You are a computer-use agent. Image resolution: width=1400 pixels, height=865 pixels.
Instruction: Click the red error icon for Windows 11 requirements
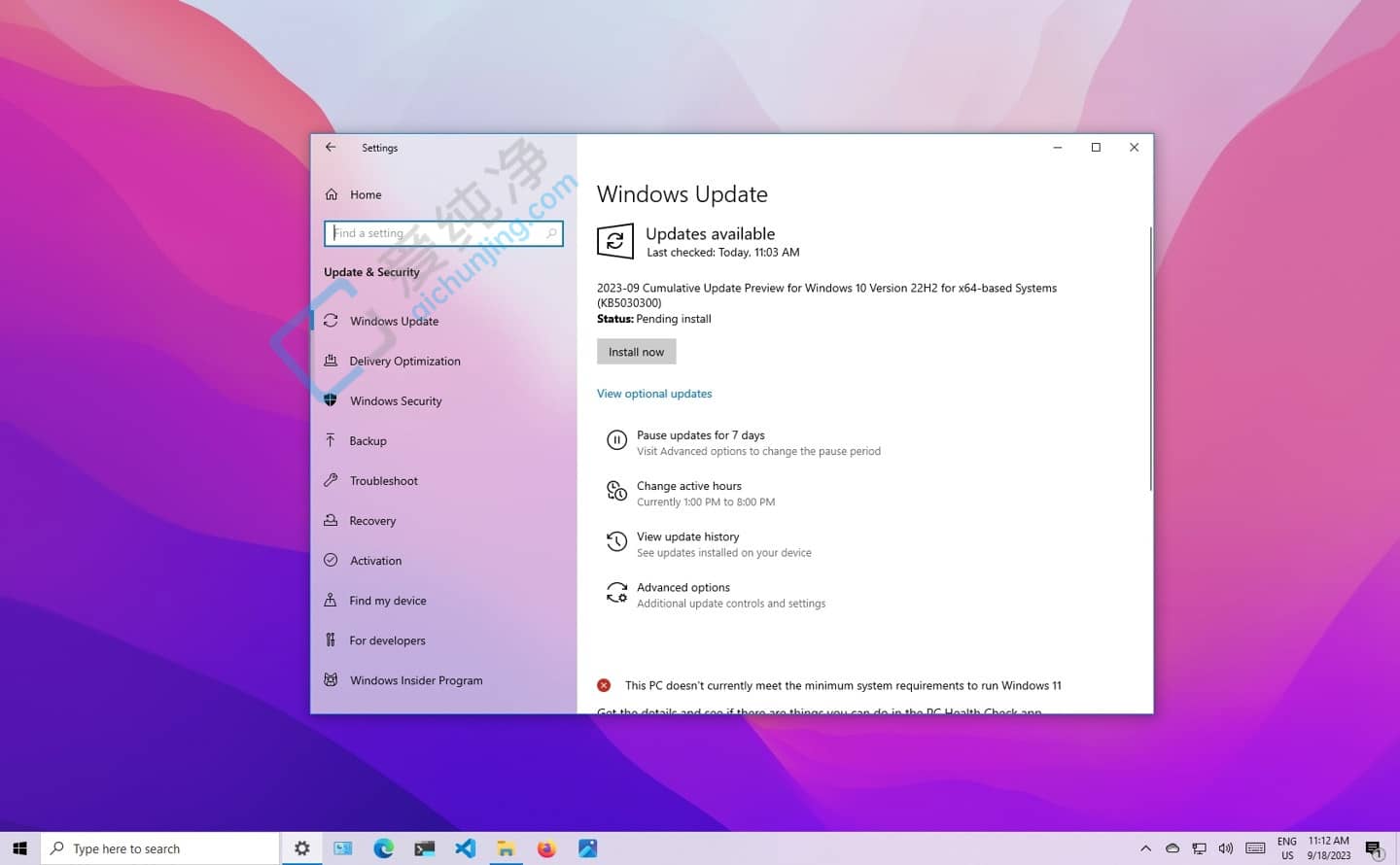604,685
